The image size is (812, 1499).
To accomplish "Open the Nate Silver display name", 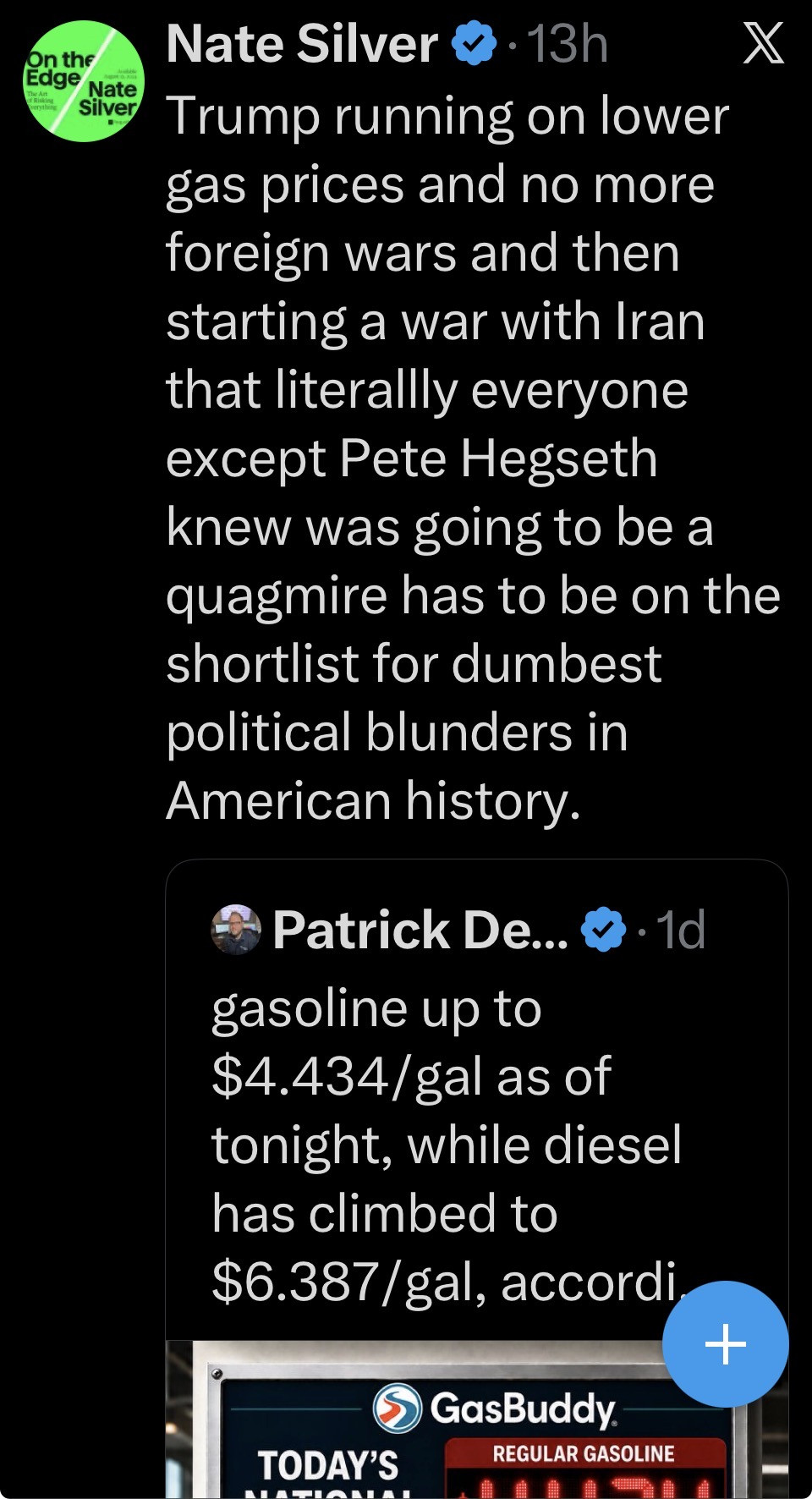I will pos(302,44).
